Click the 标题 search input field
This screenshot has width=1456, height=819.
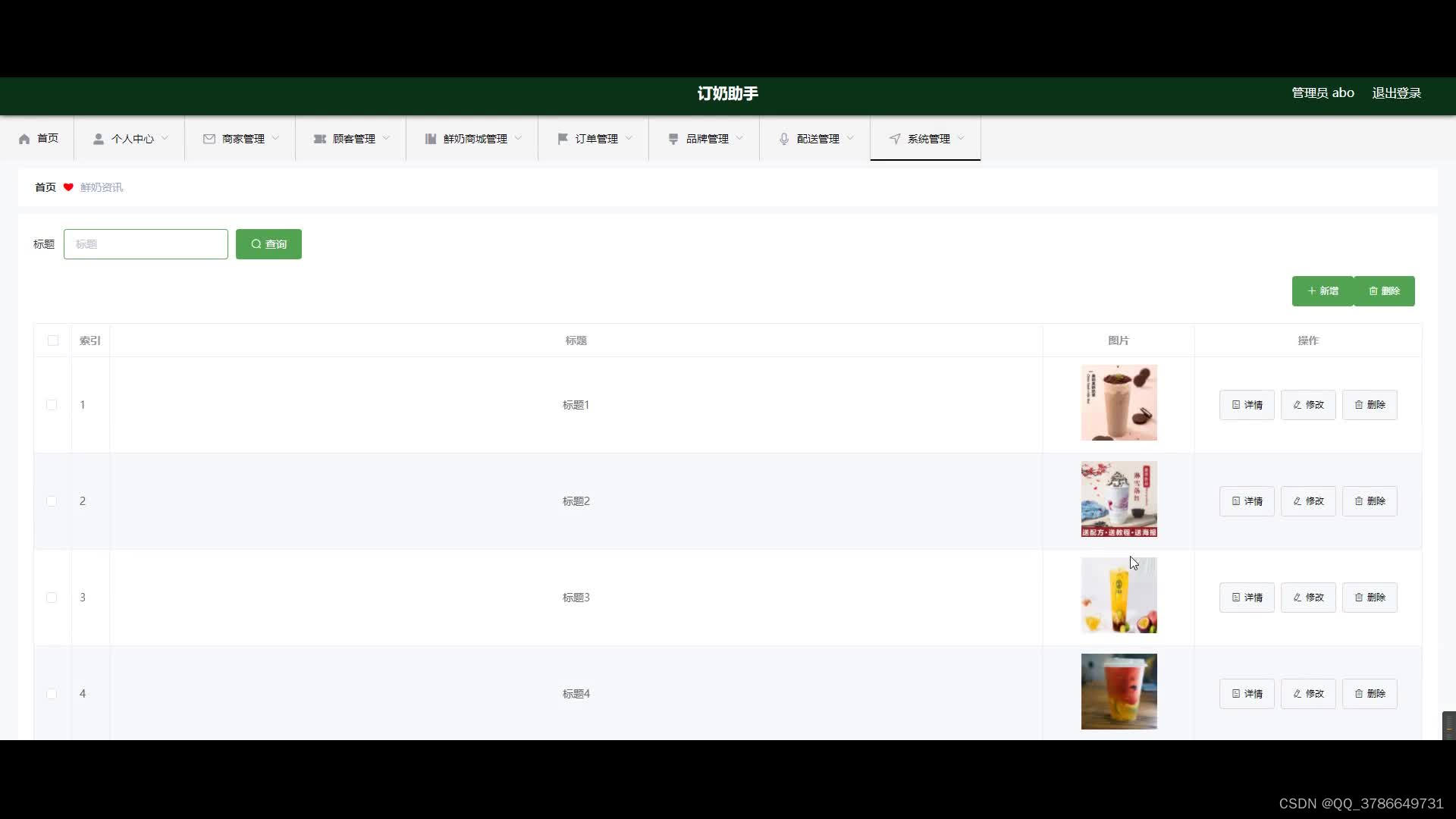click(x=146, y=244)
